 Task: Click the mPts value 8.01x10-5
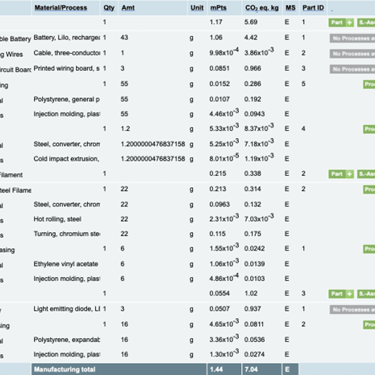[x=224, y=158]
